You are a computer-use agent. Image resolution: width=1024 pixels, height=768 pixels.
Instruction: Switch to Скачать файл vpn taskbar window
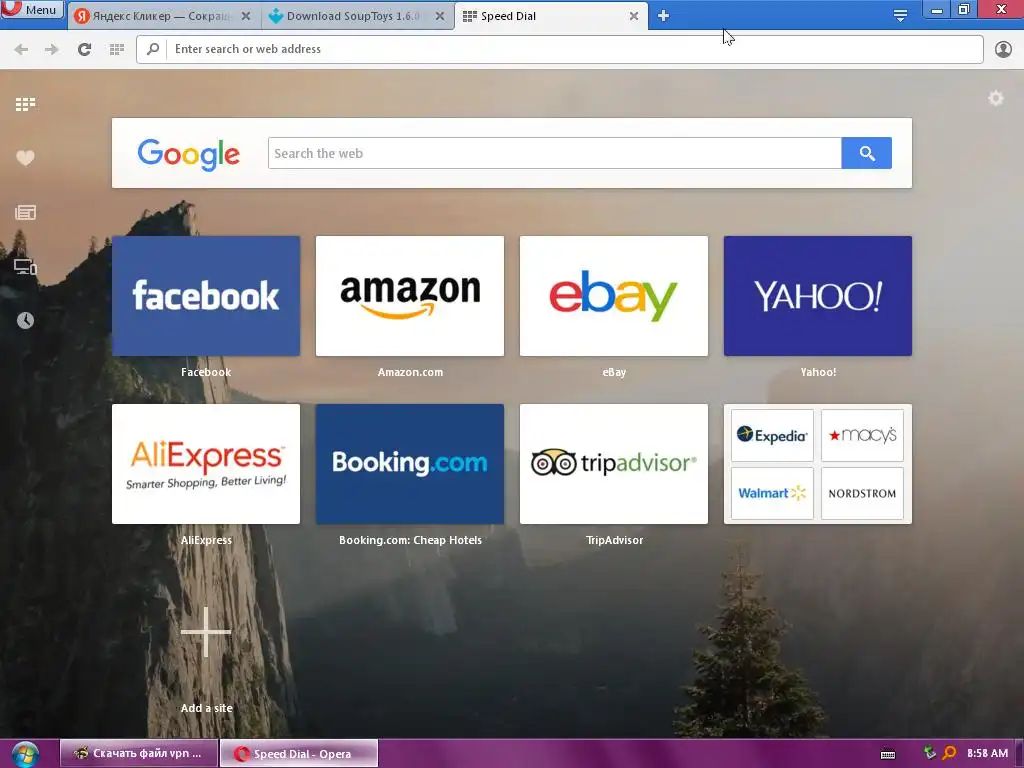pos(139,753)
